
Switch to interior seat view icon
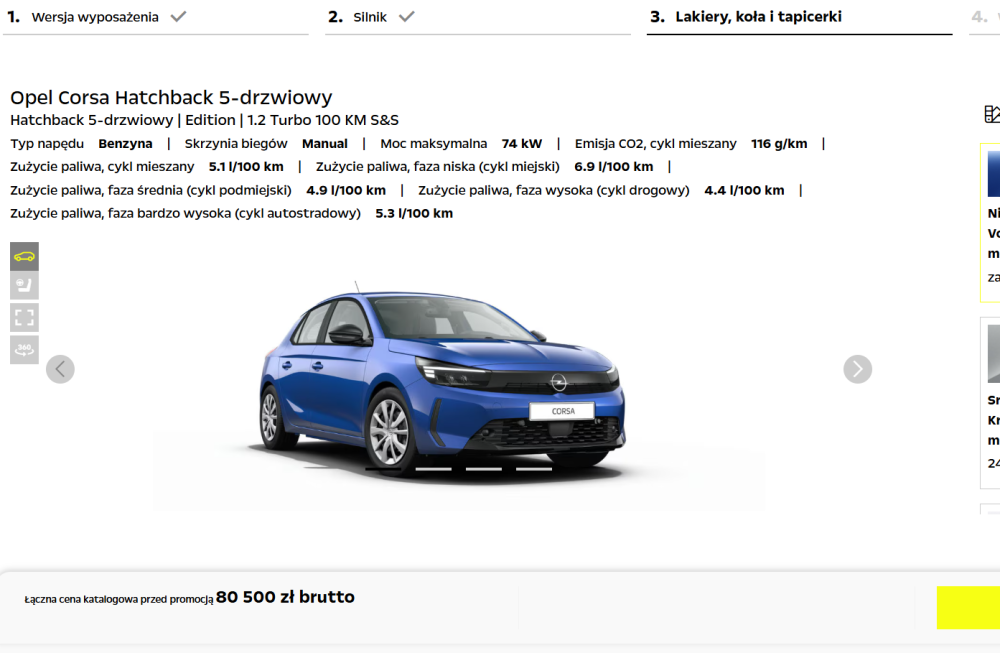24,285
